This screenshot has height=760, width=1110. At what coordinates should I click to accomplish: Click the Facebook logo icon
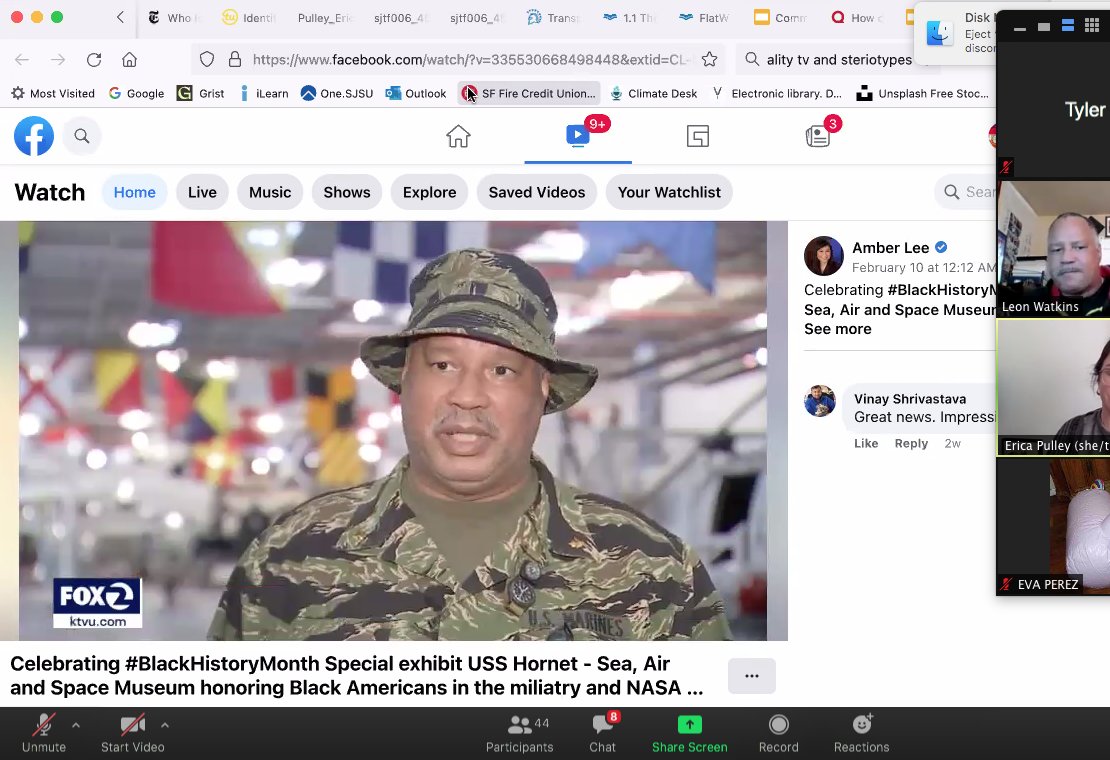34,136
